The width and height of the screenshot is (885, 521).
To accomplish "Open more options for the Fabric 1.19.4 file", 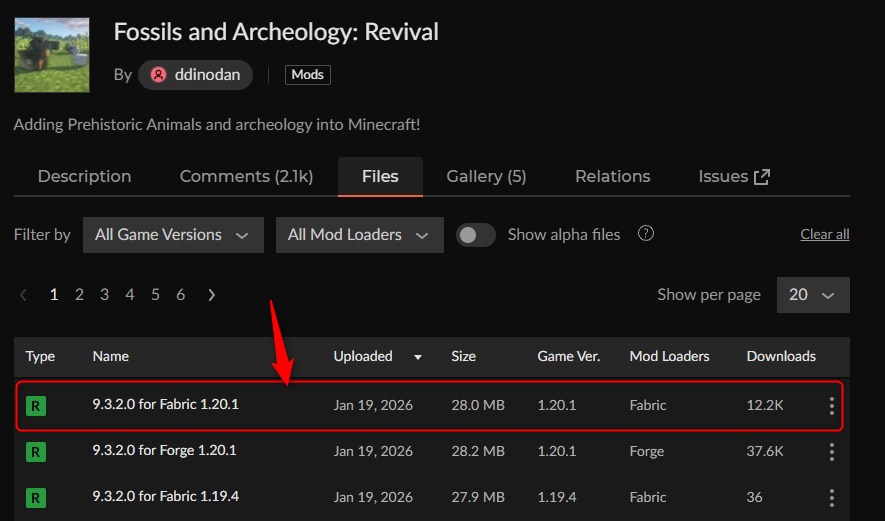I will [831, 497].
